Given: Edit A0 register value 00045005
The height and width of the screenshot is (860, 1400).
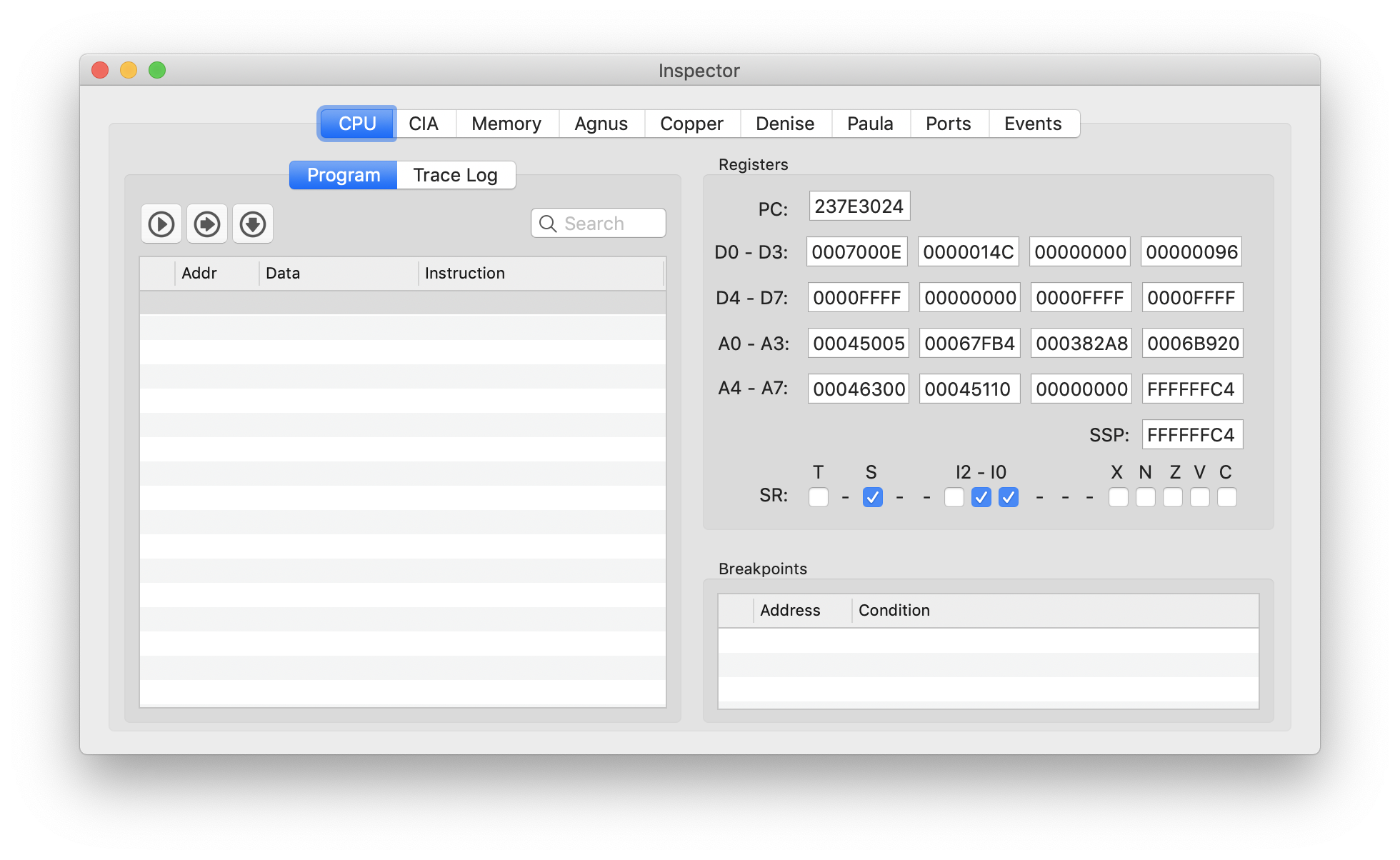Looking at the screenshot, I should 859,343.
